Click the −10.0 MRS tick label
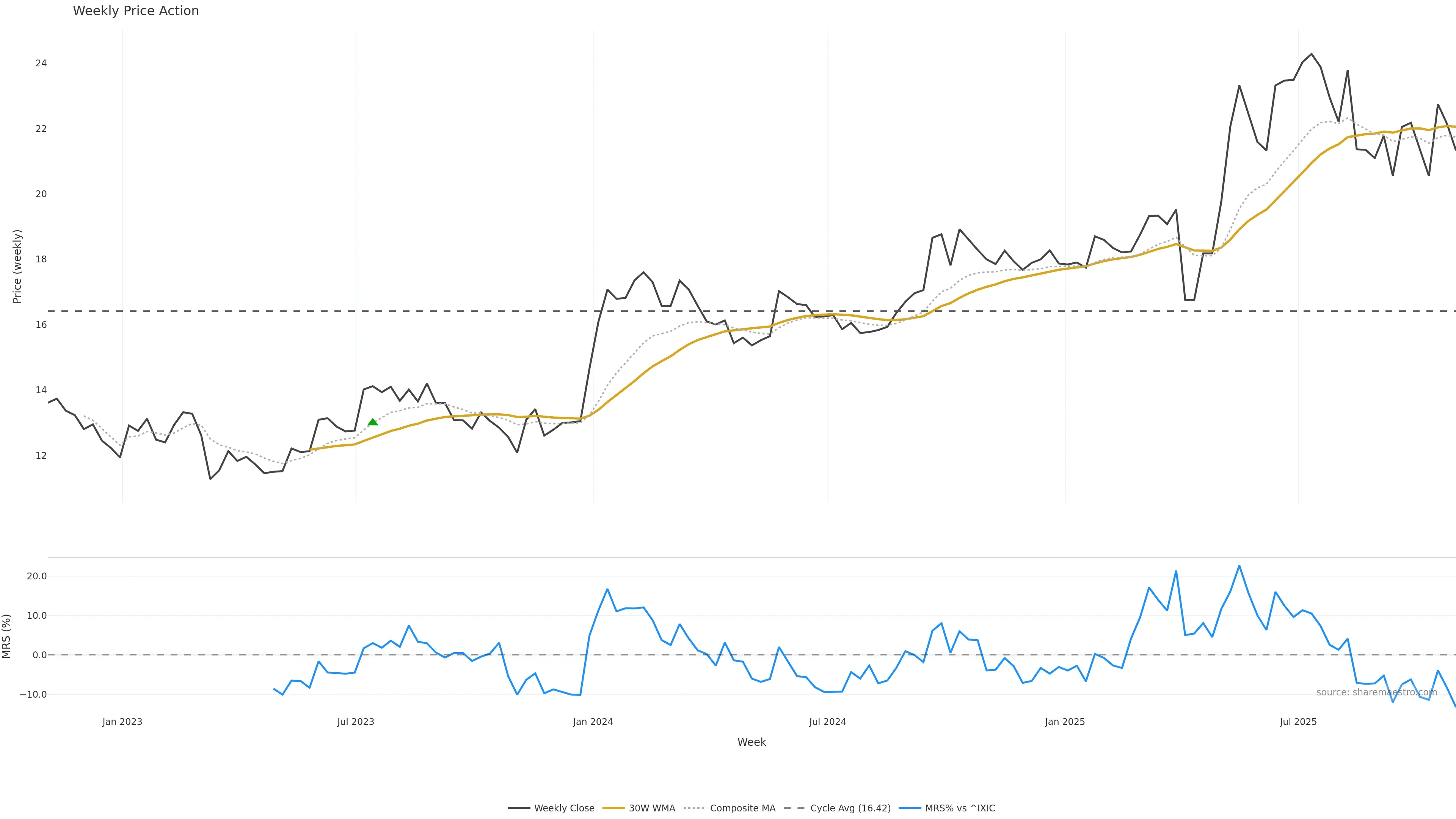This screenshot has width=1456, height=819. pos(33,695)
